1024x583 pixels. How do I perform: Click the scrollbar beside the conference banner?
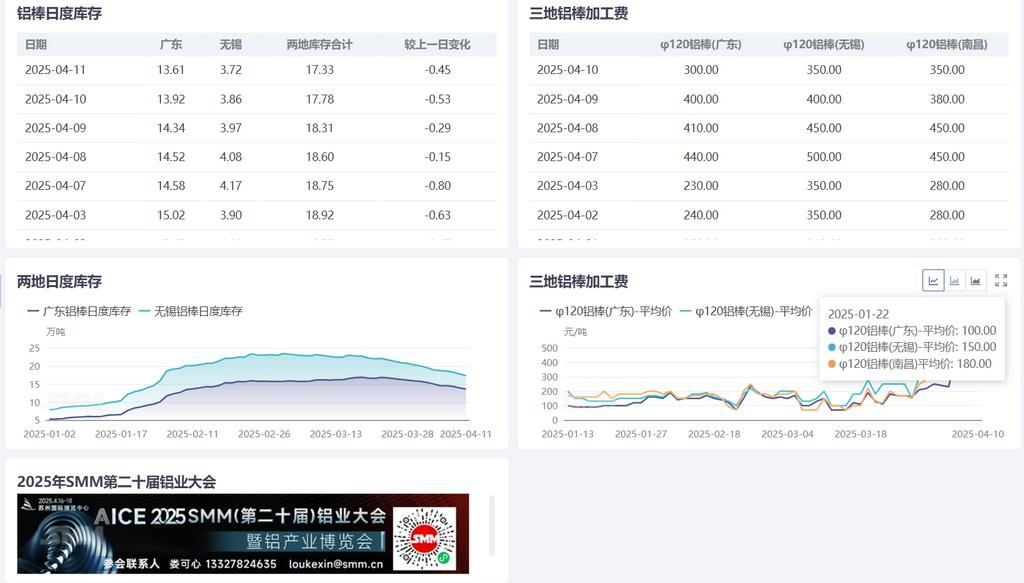point(491,525)
